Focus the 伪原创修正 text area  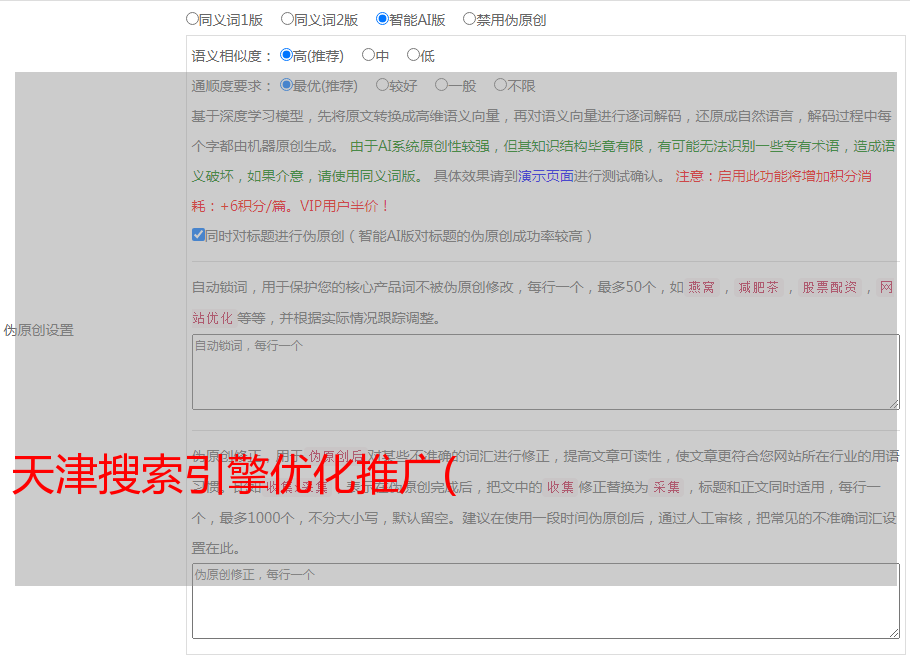click(x=544, y=601)
